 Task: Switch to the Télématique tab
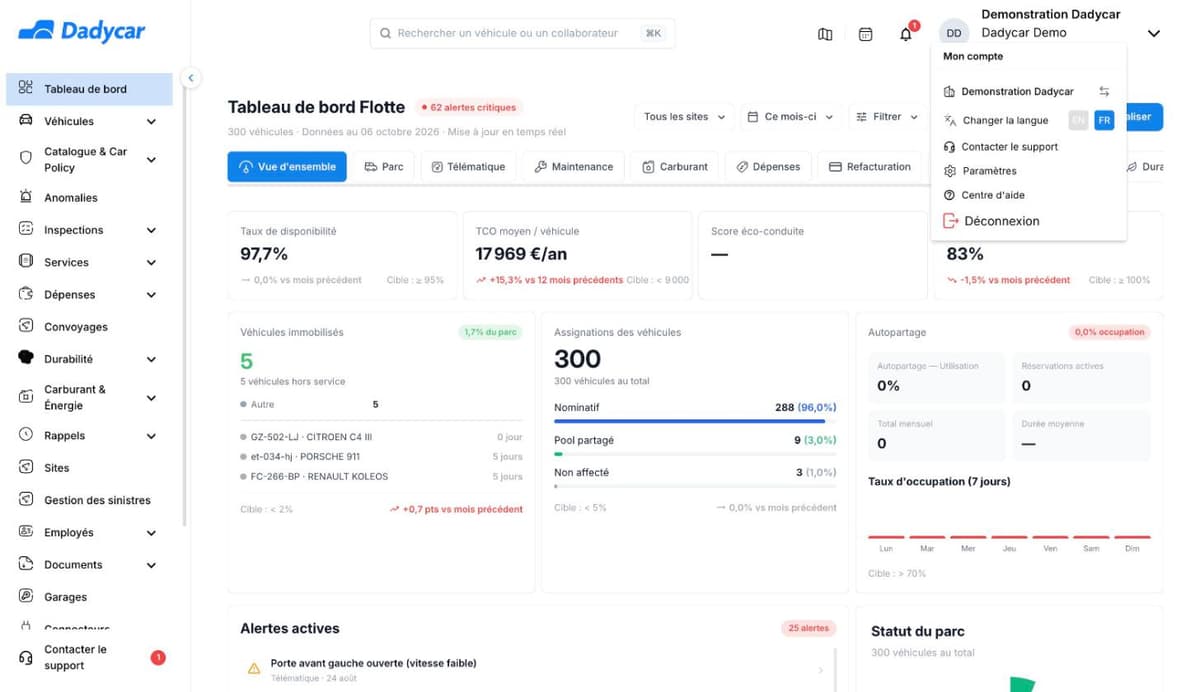click(x=468, y=167)
